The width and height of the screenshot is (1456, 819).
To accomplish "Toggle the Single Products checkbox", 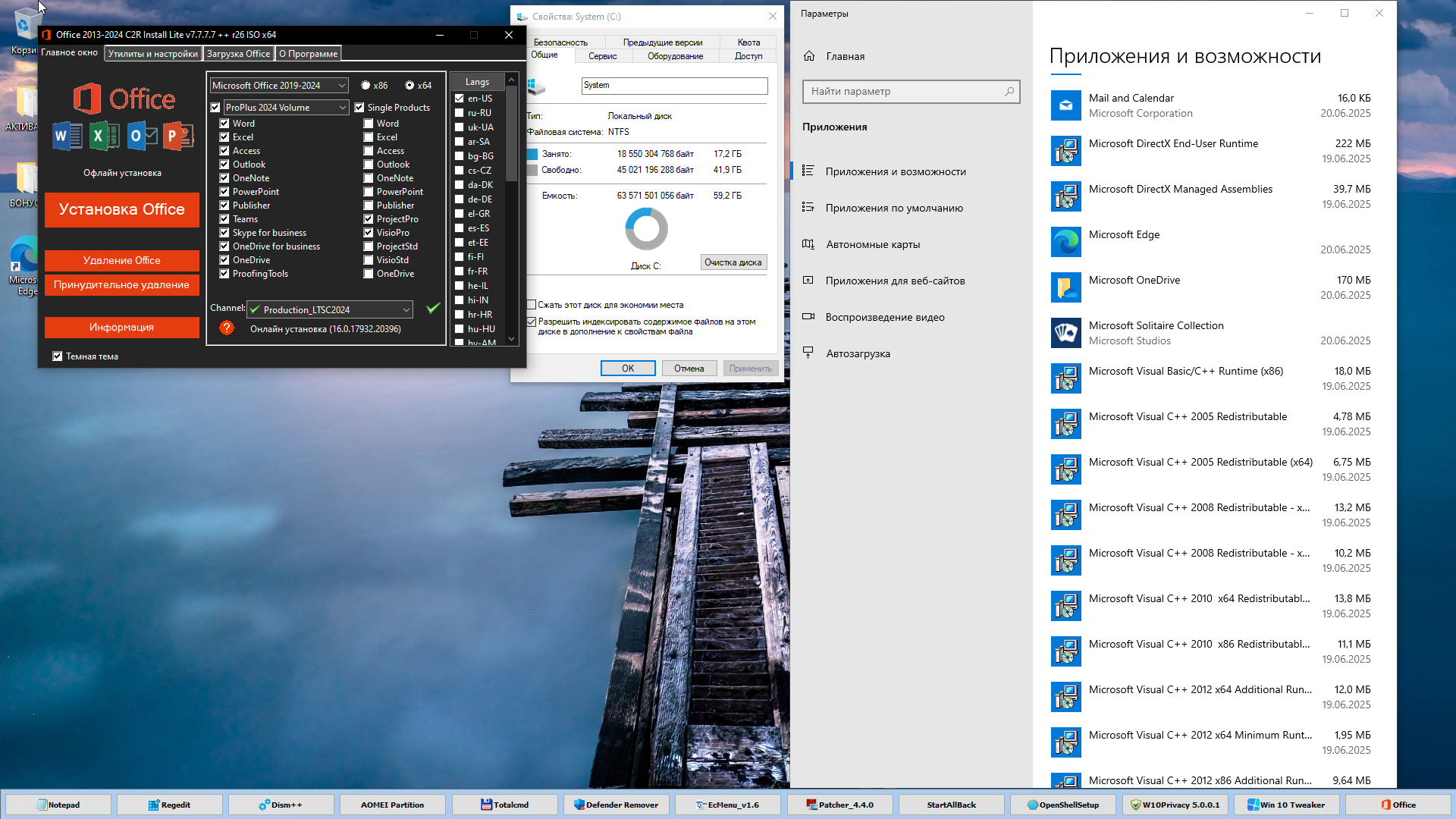I will [x=359, y=108].
